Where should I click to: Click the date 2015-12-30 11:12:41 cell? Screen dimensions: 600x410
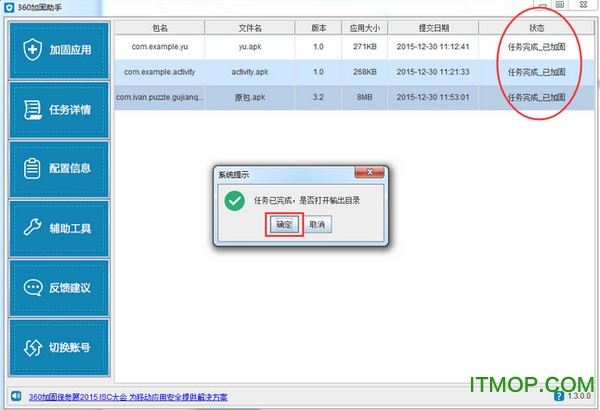[433, 47]
